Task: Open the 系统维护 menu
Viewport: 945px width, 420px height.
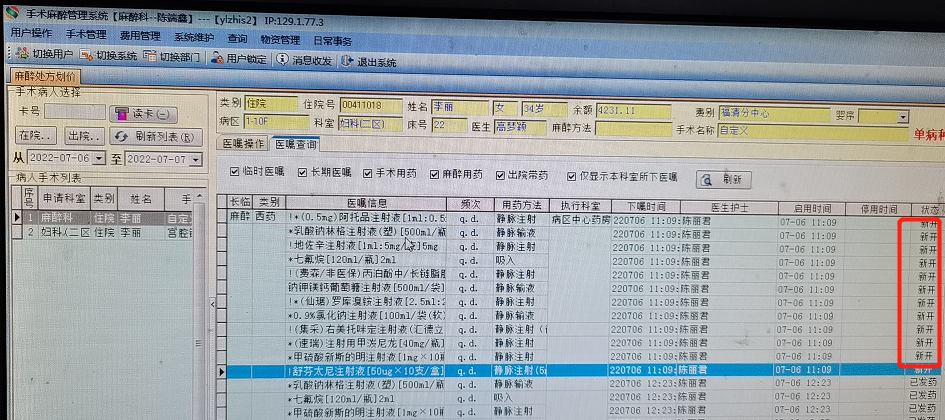Action: click(194, 37)
